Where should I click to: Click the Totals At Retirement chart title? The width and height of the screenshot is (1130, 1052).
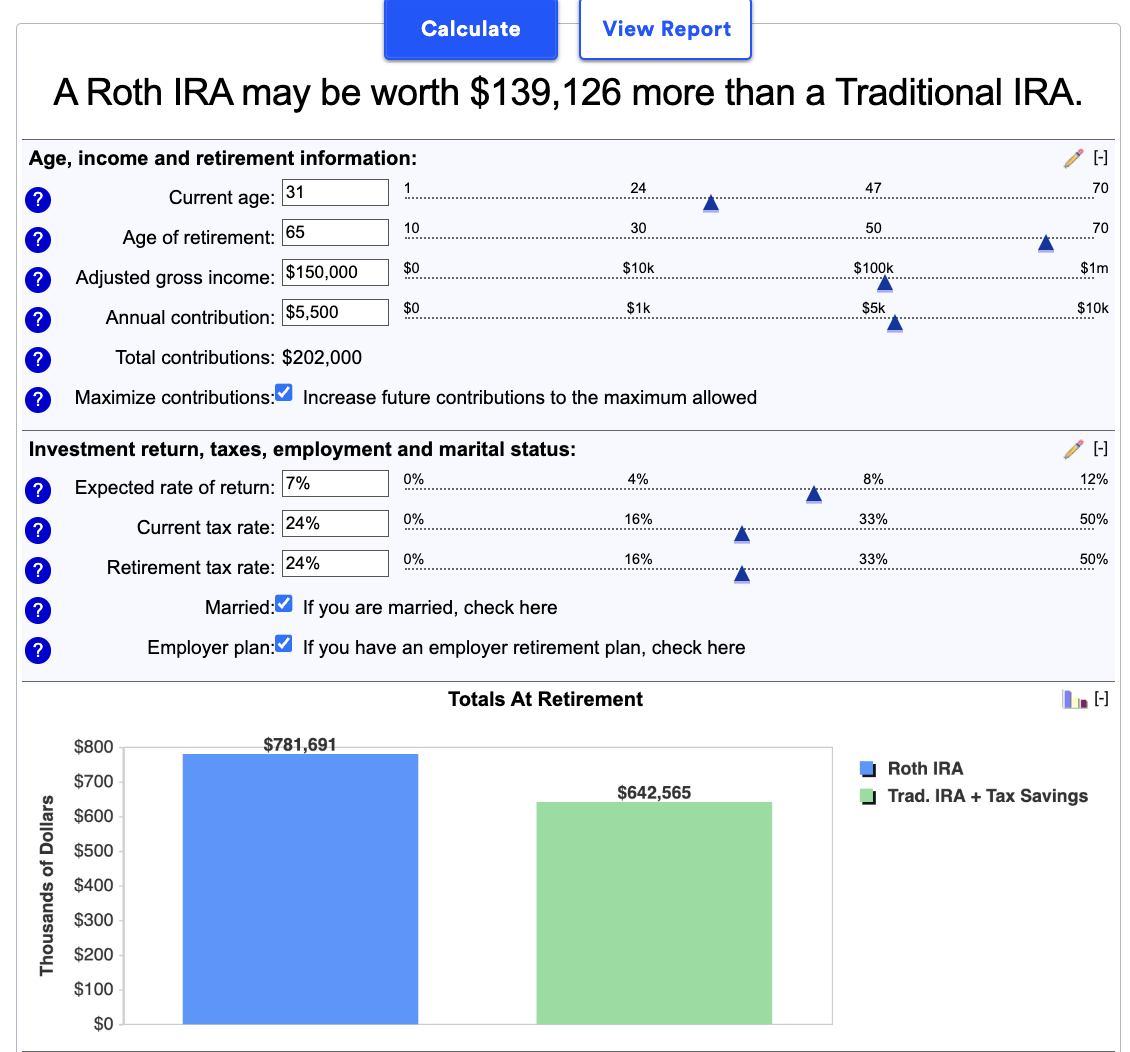546,699
